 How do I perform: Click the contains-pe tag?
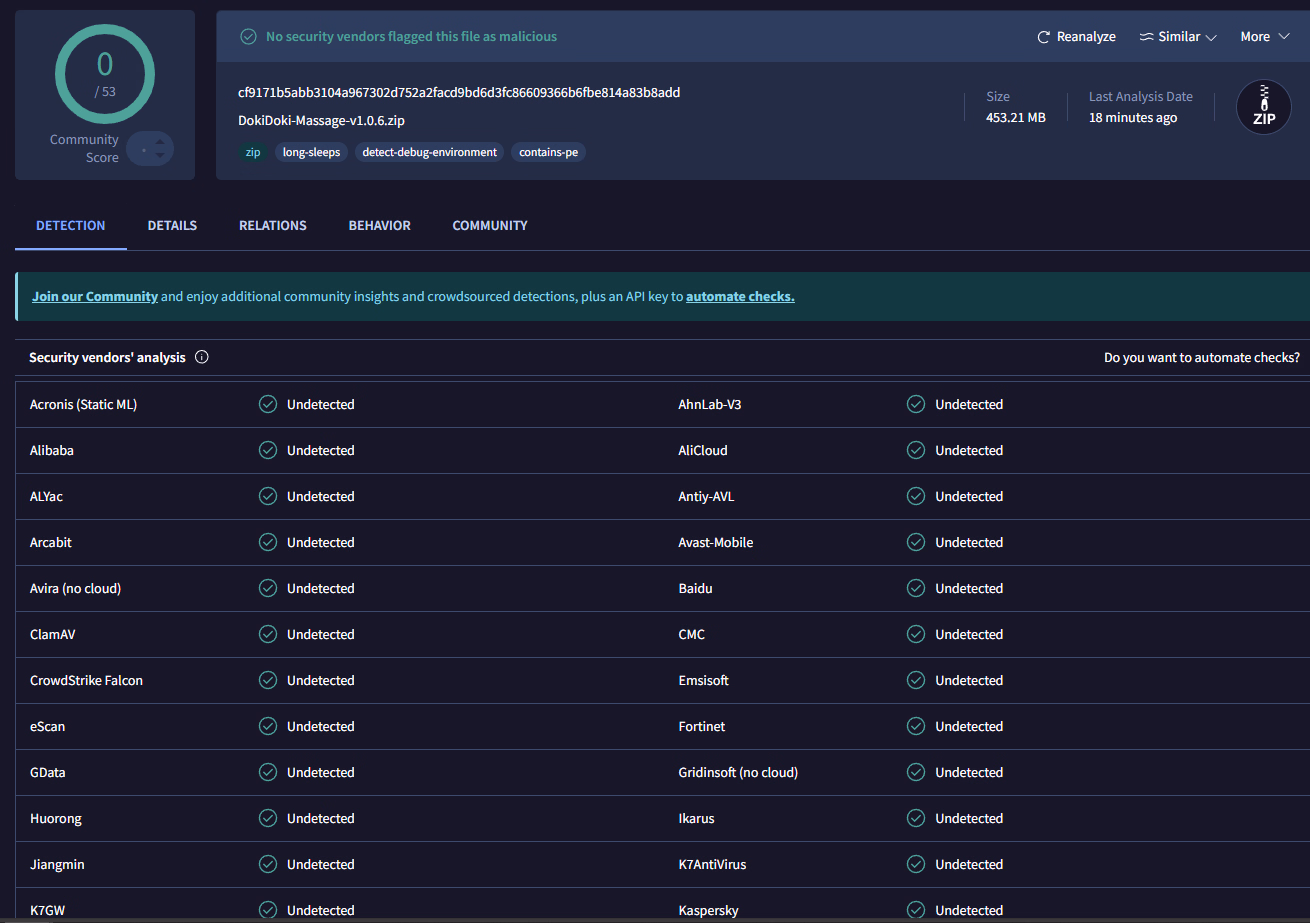[x=548, y=153]
